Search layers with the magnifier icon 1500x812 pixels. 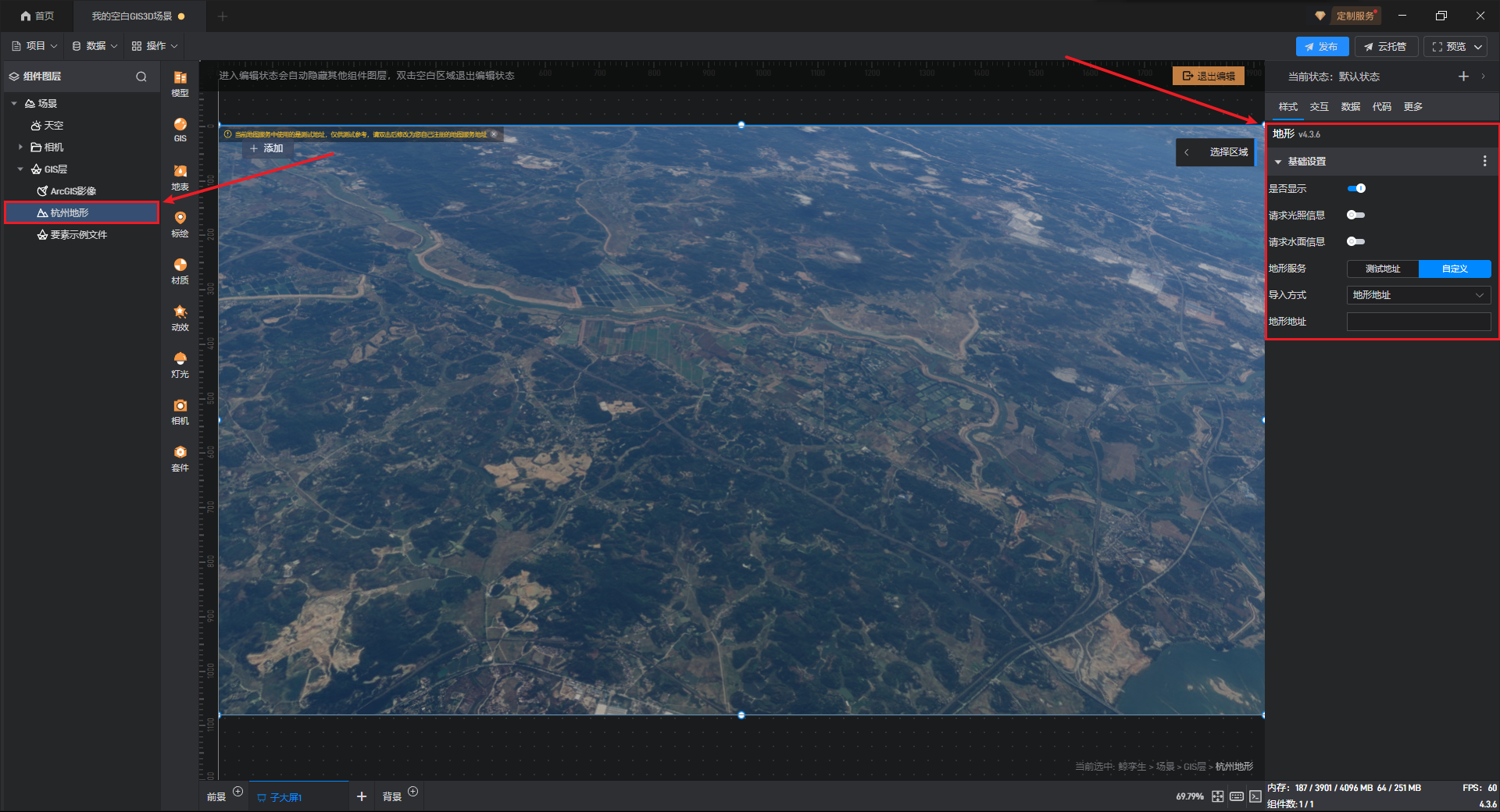[141, 77]
